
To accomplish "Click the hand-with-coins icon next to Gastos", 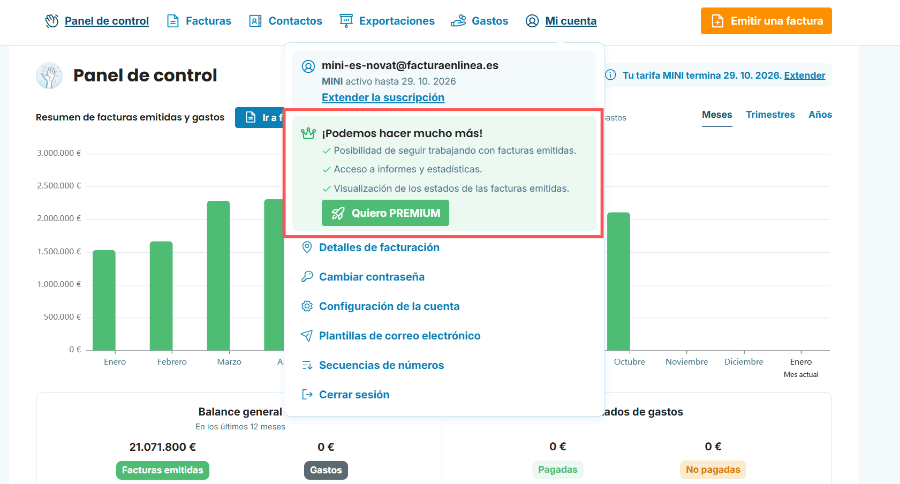I will coord(458,21).
